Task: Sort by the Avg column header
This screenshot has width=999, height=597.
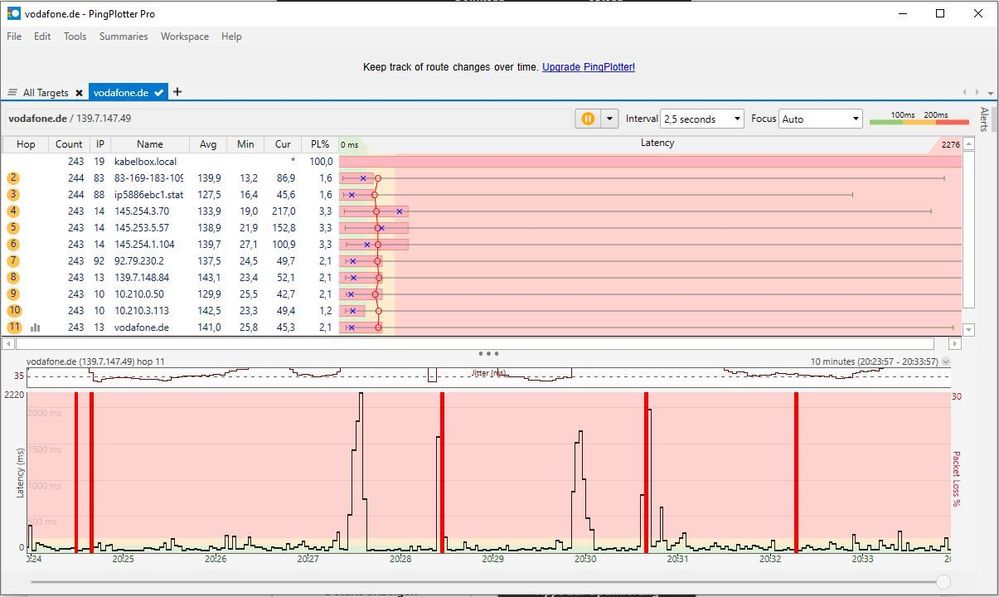Action: click(208, 145)
